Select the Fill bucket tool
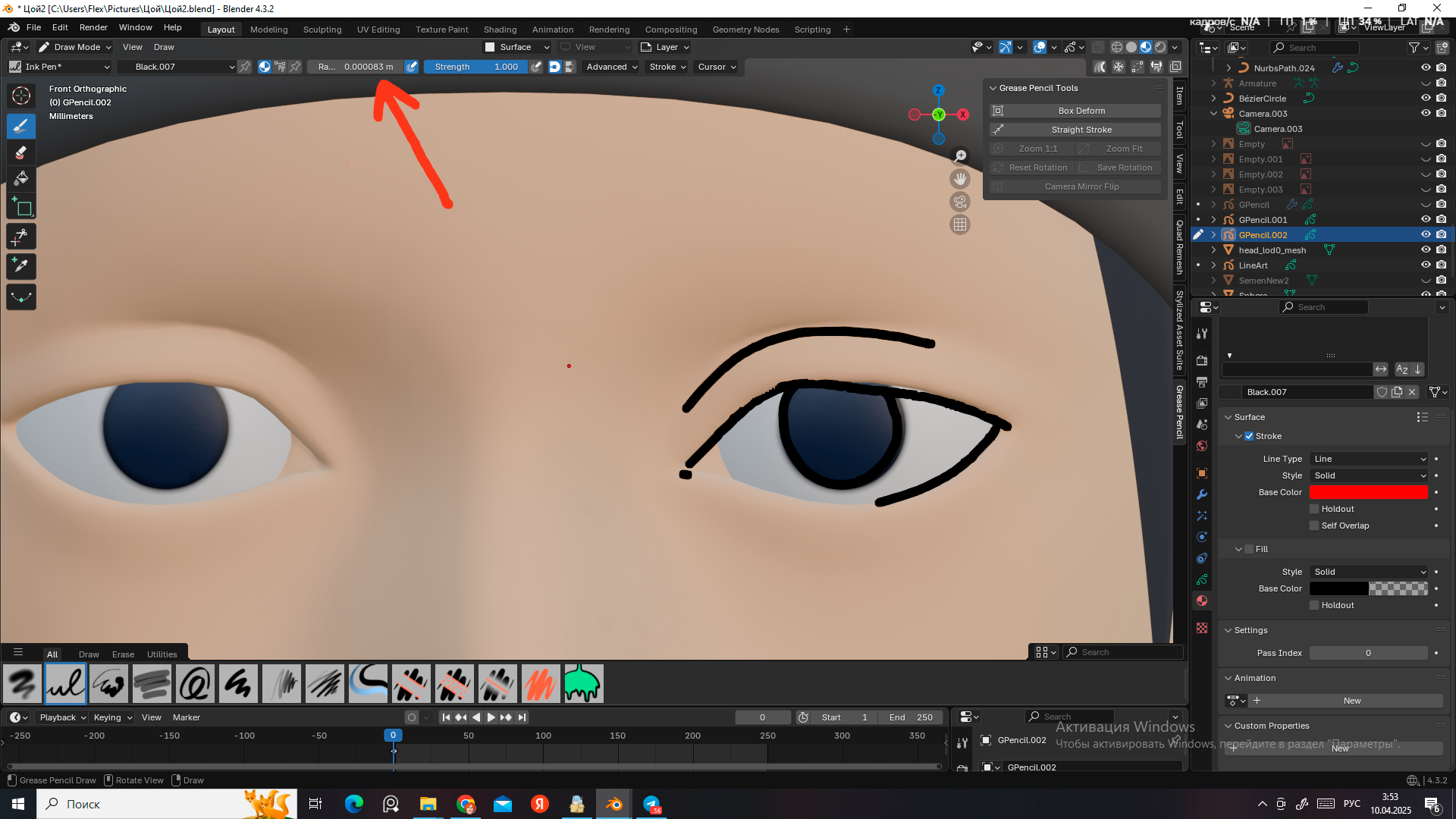 (x=21, y=179)
